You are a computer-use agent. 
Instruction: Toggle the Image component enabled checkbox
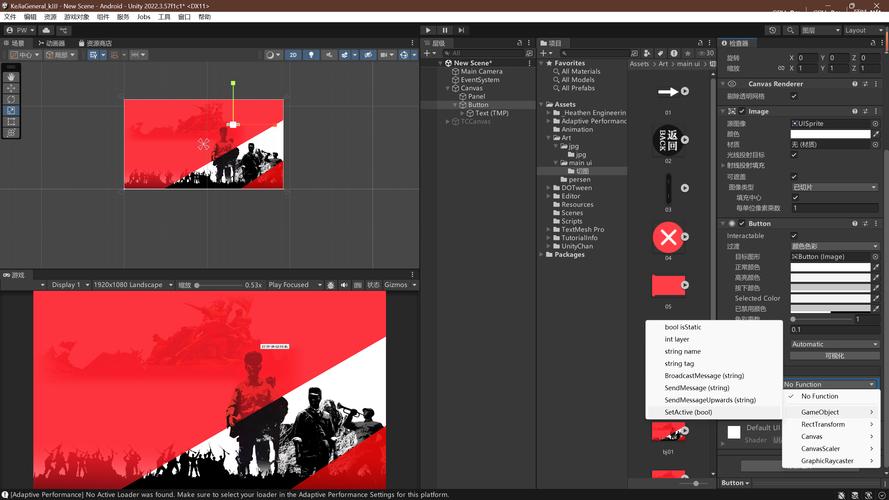coord(742,112)
